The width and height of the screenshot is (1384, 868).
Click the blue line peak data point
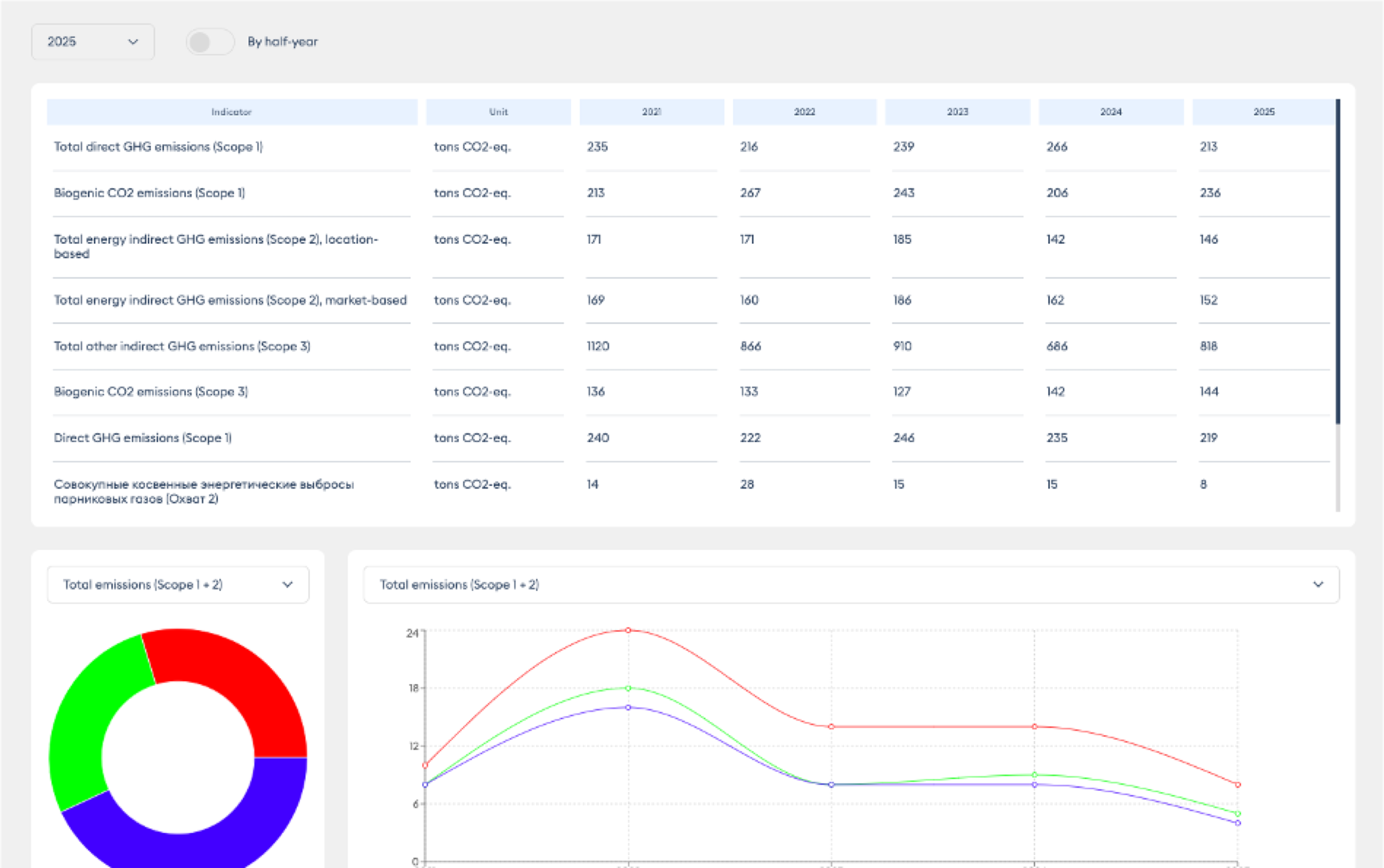click(x=628, y=707)
